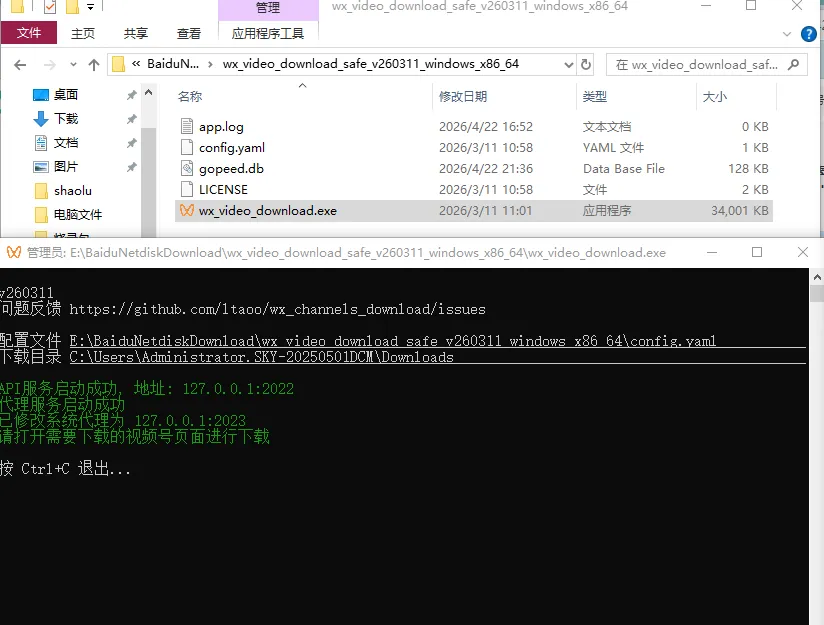The image size is (824, 625).
Task: Expand hidden breadcrumb path chevrons
Action: [x=136, y=64]
